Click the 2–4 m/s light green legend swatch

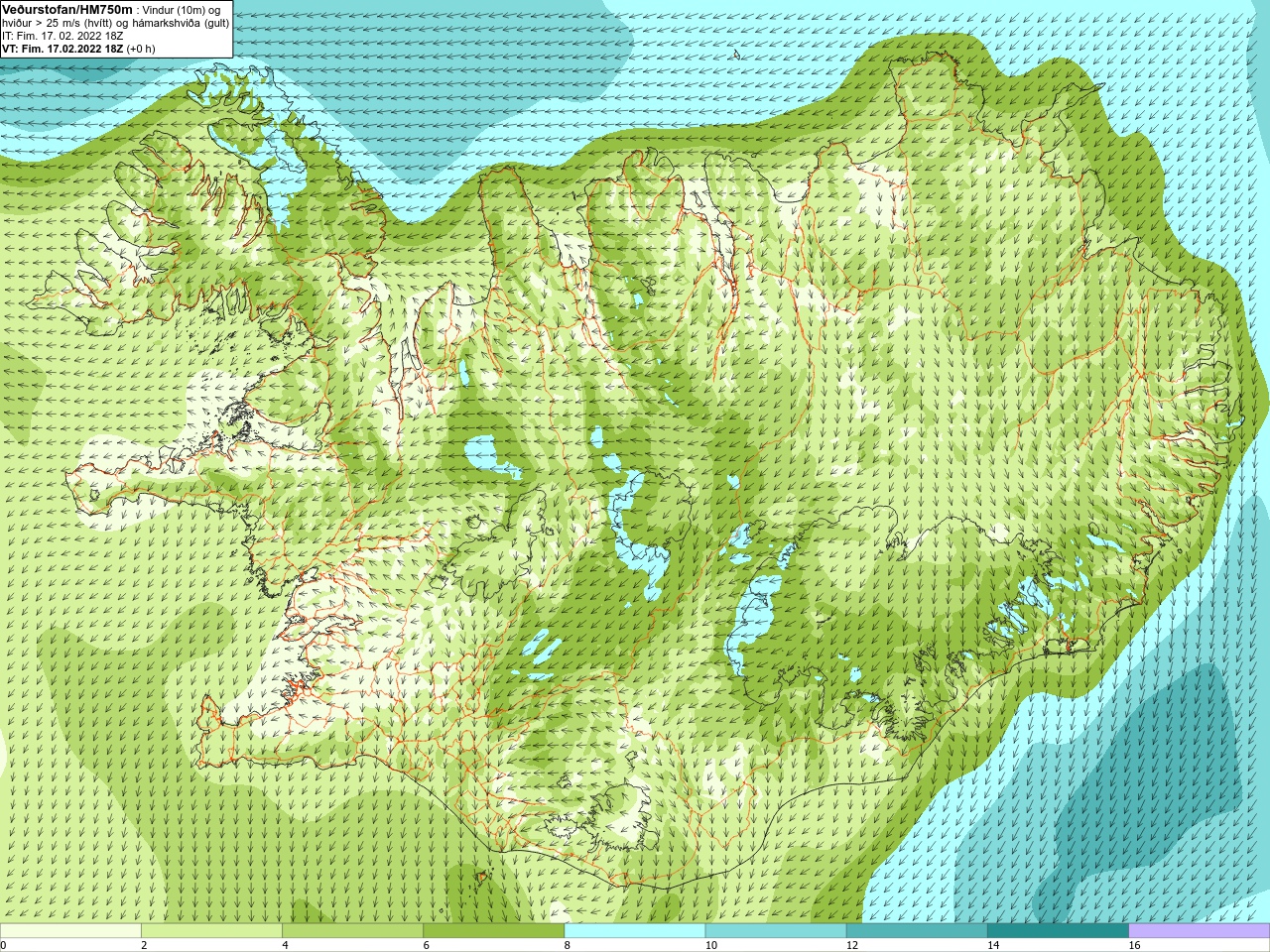pos(211,930)
